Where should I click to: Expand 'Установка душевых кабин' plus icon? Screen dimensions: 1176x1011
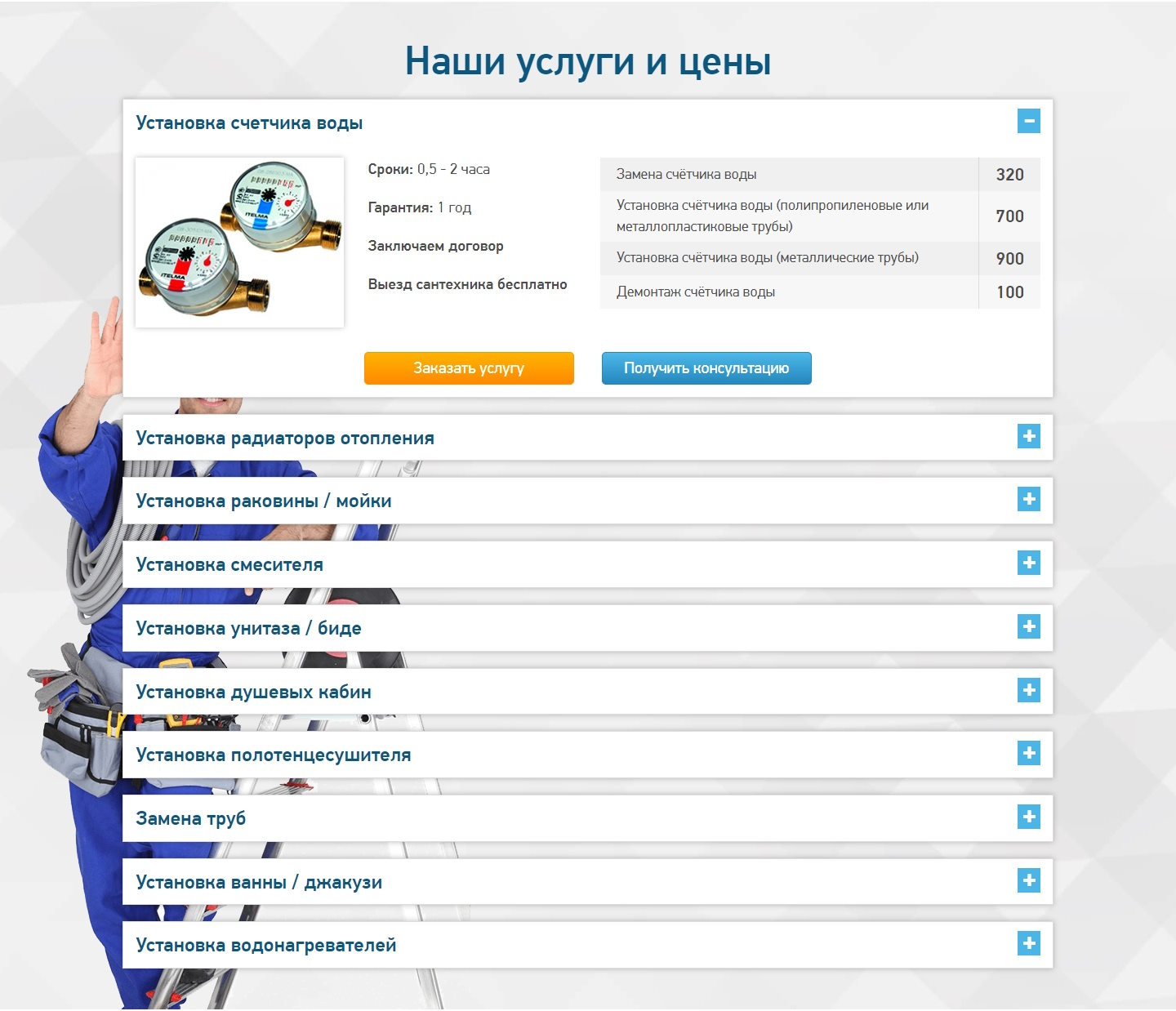1029,690
